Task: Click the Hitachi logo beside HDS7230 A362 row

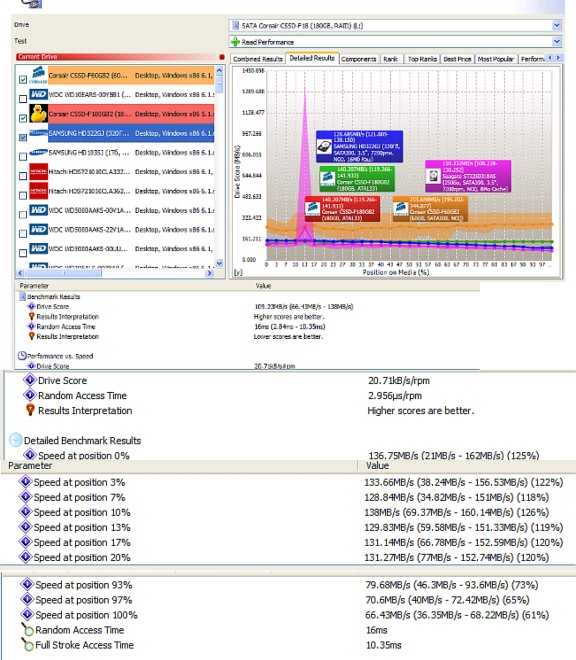Action: [38, 191]
